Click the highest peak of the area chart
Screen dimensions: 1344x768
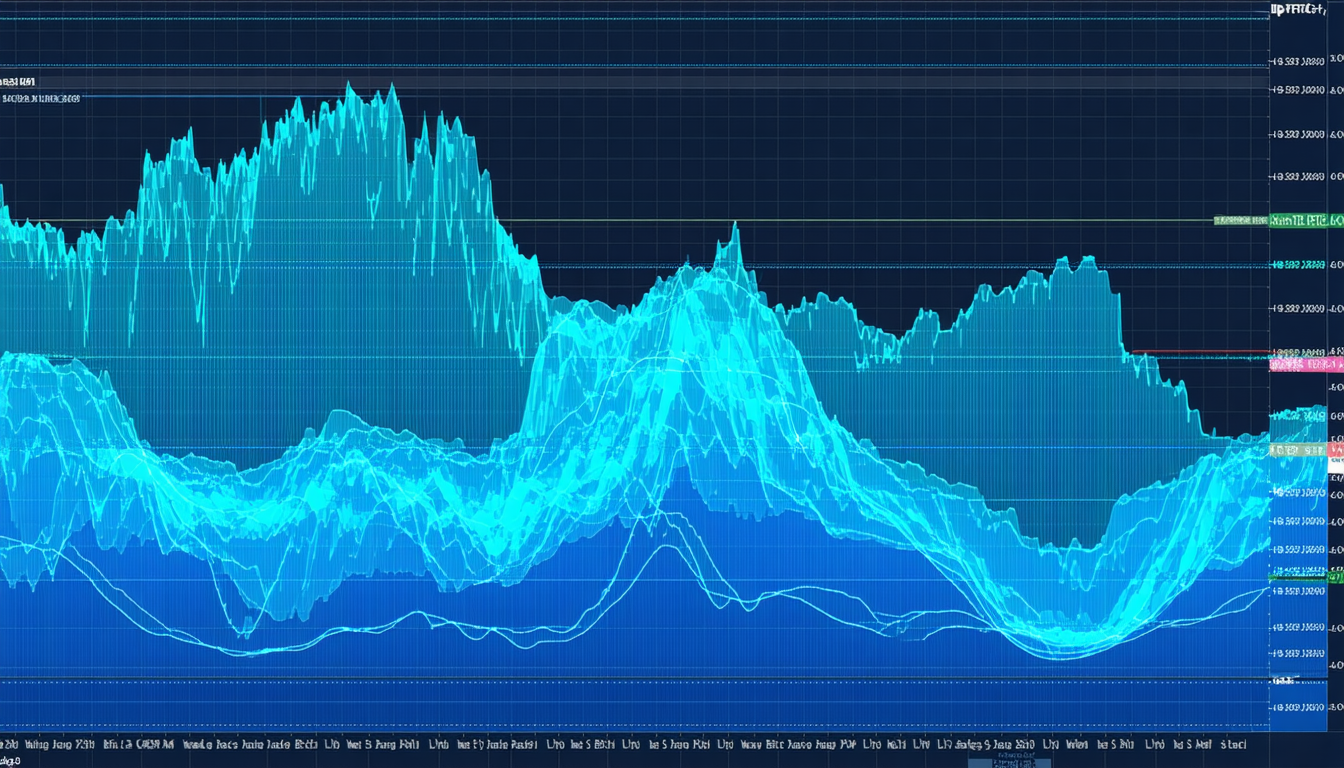(350, 86)
